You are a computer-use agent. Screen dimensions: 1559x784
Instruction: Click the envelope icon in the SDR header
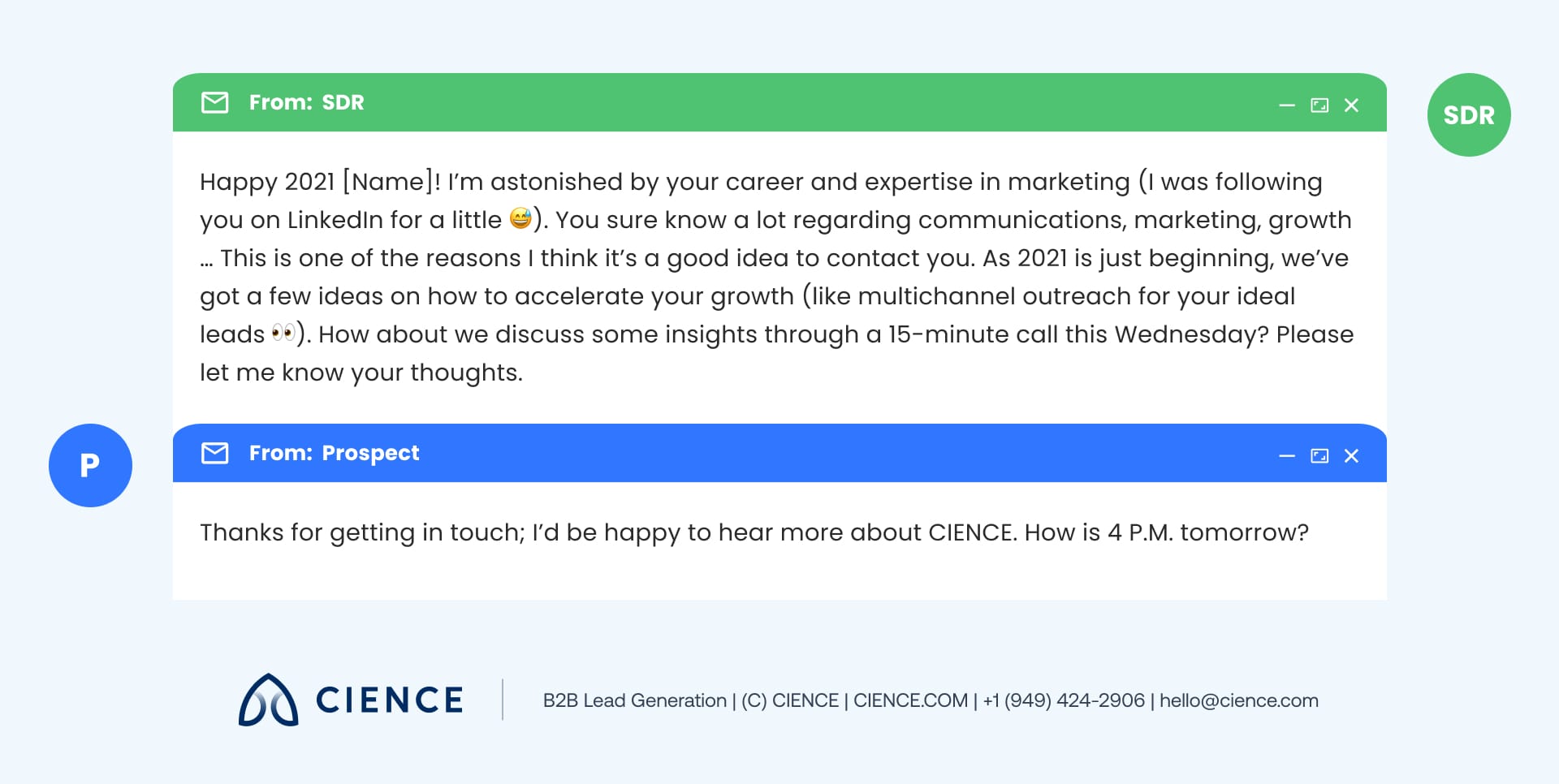(x=214, y=102)
